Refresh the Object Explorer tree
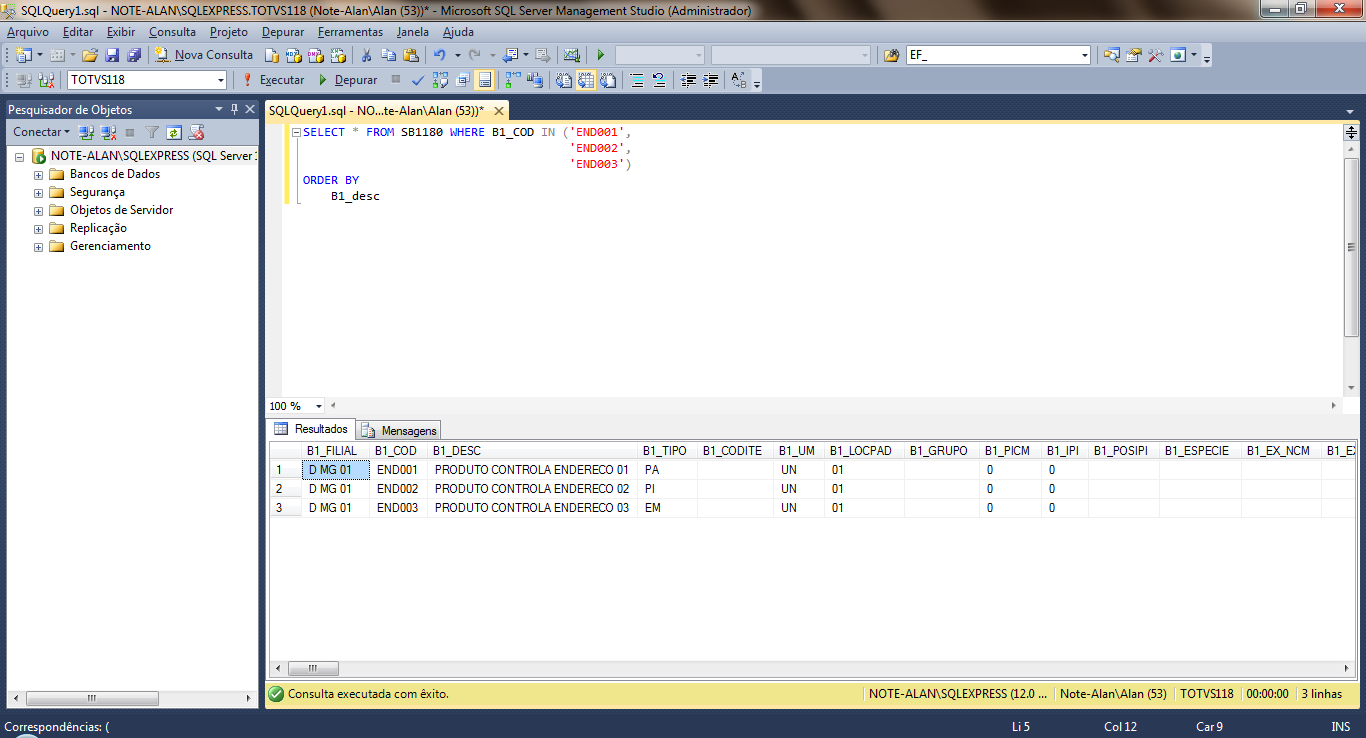Viewport: 1366px width, 738px height. (174, 132)
